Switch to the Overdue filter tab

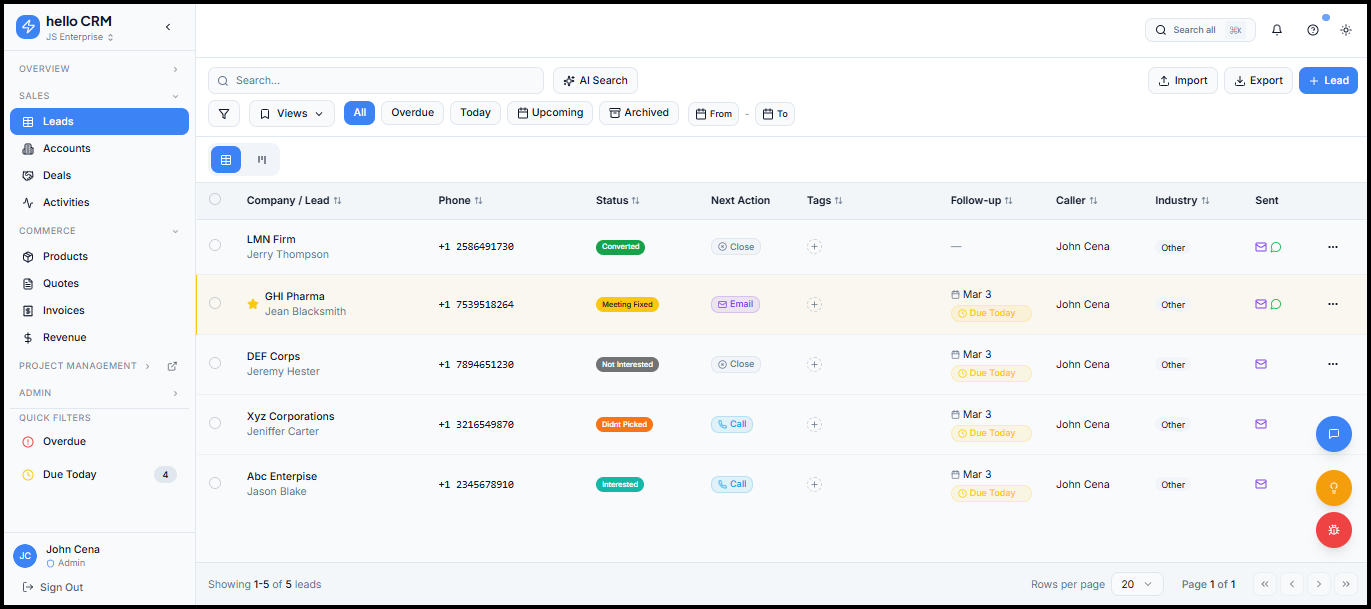(x=412, y=113)
